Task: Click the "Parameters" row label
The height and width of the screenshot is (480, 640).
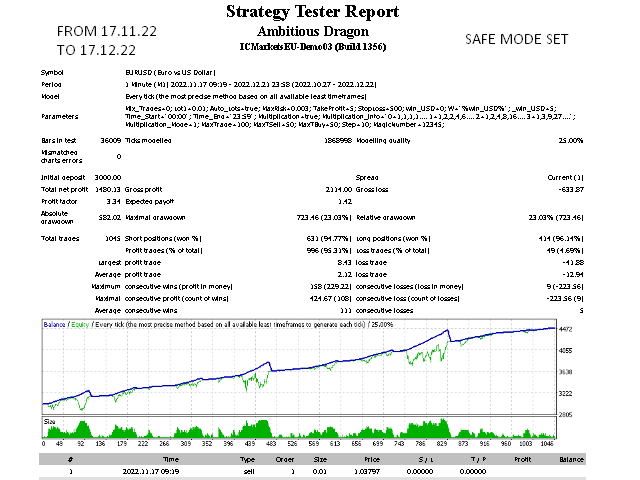Action: pos(60,117)
